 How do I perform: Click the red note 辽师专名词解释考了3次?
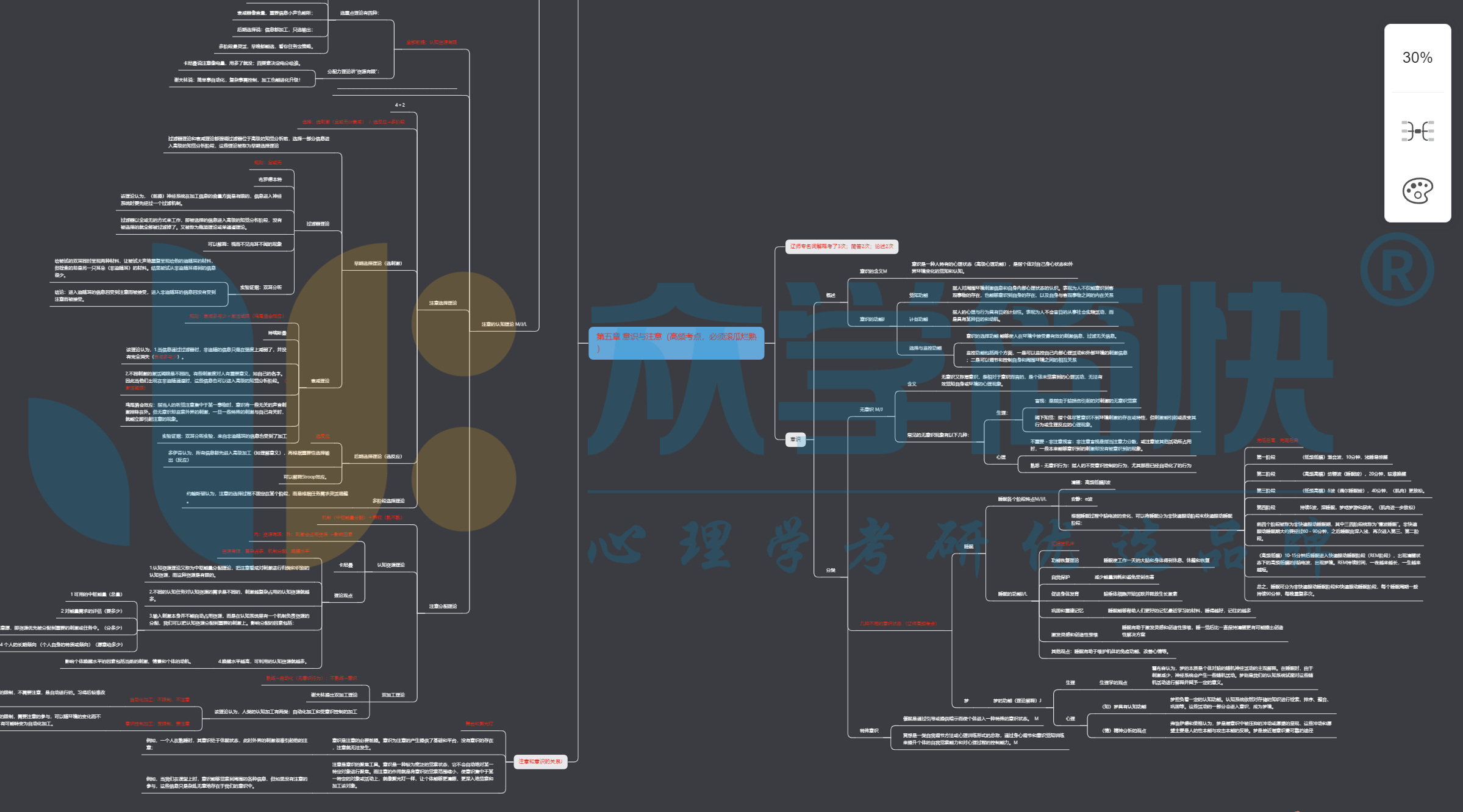[x=841, y=246]
